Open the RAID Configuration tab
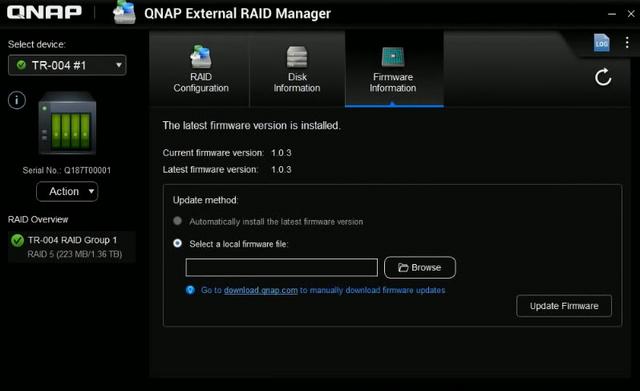 tap(200, 69)
